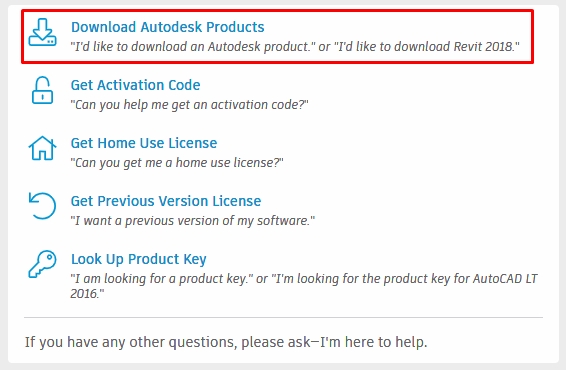This screenshot has height=370, width=566.
Task: Click the quote about downloading an Autodesk product
Action: click(x=193, y=47)
